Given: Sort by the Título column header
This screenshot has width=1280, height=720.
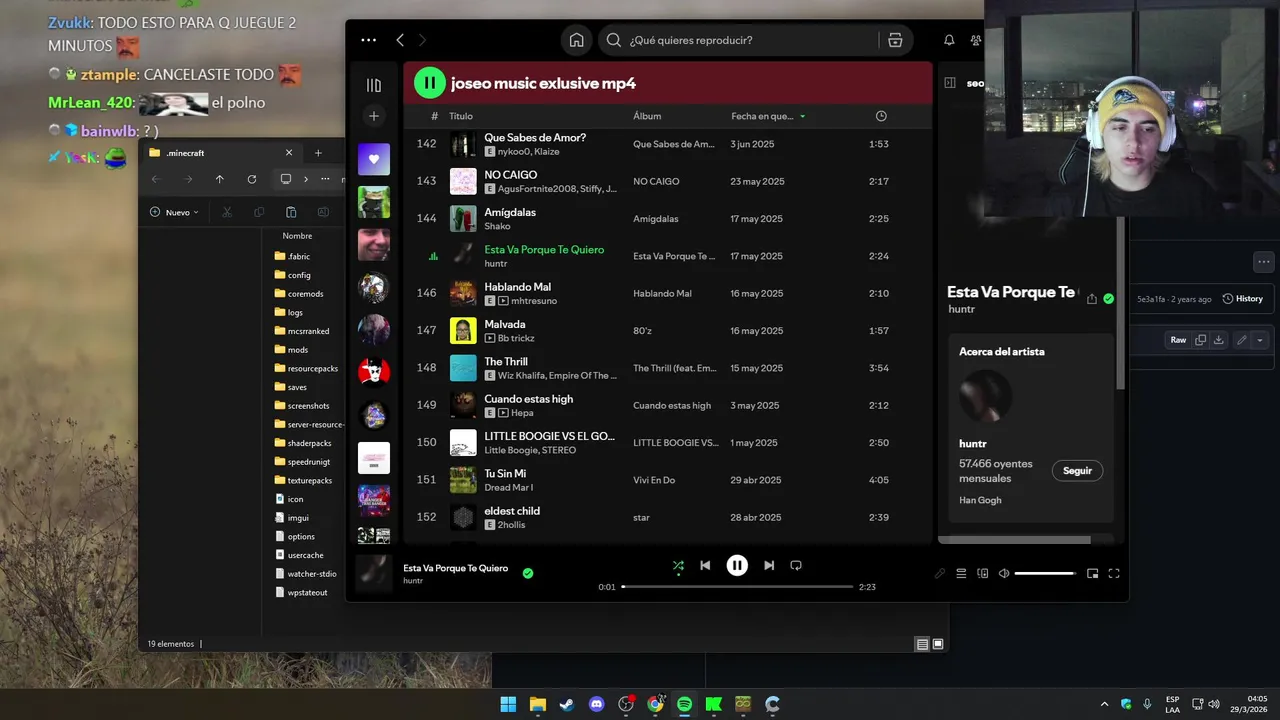Looking at the screenshot, I should pyautogui.click(x=461, y=116).
